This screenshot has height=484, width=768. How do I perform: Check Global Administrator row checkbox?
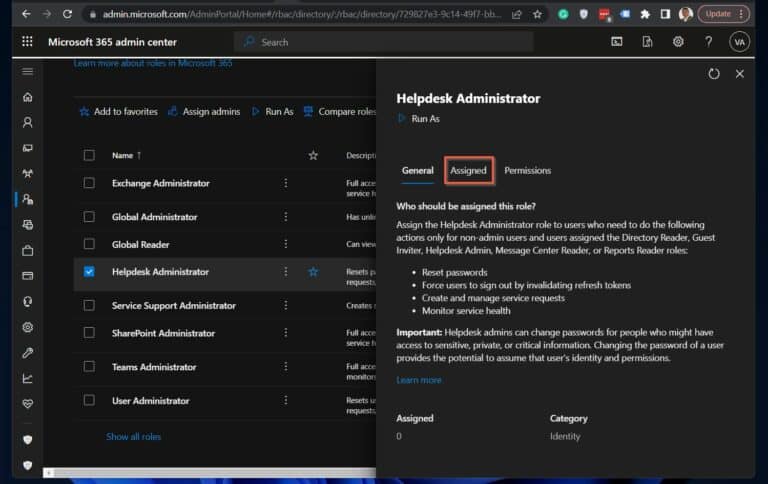click(x=89, y=217)
